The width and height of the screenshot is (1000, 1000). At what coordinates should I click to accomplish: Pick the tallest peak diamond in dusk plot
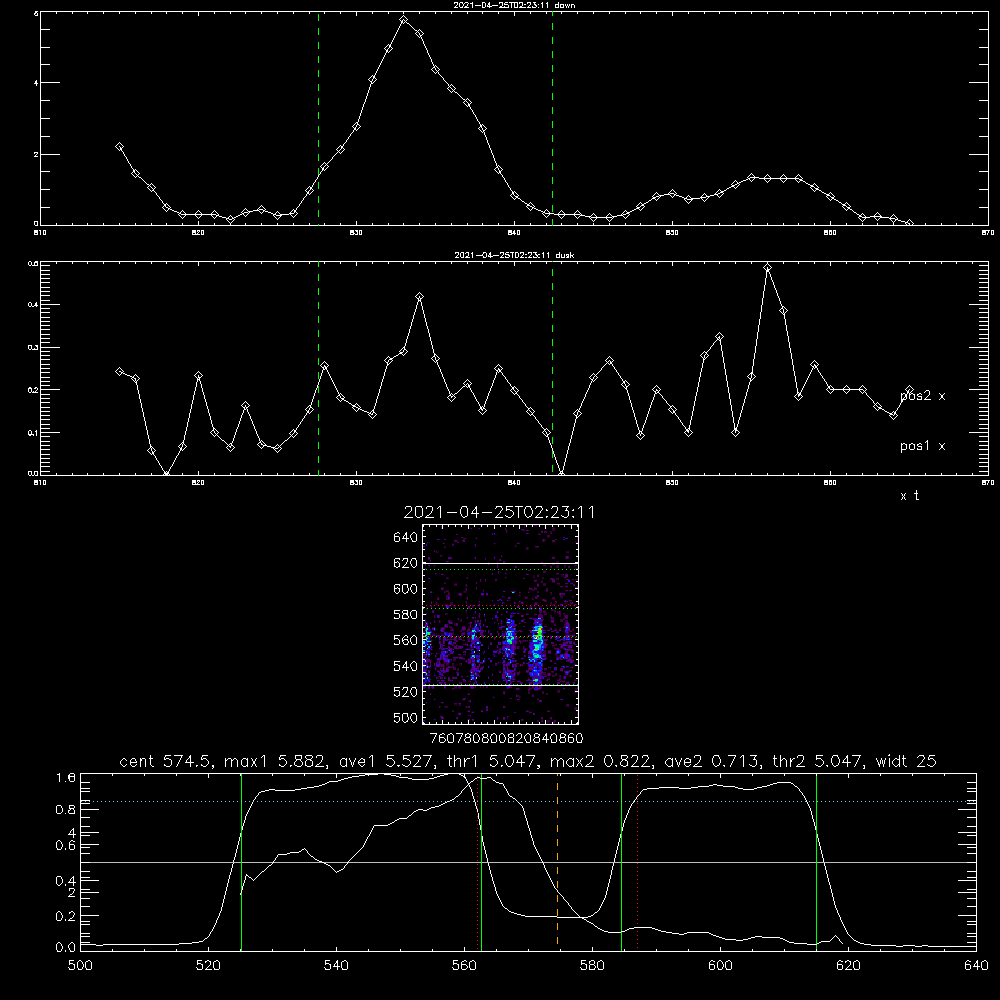pos(768,268)
